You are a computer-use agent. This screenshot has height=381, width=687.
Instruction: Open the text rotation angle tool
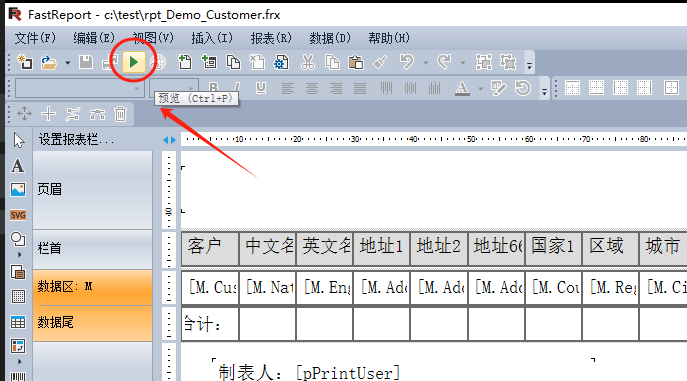point(523,88)
